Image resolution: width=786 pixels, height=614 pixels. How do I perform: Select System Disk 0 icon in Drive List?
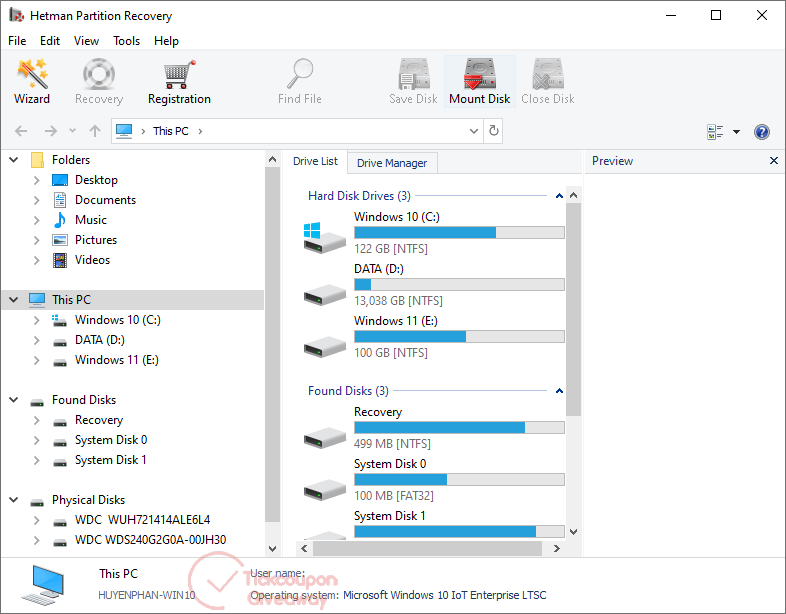(x=324, y=489)
